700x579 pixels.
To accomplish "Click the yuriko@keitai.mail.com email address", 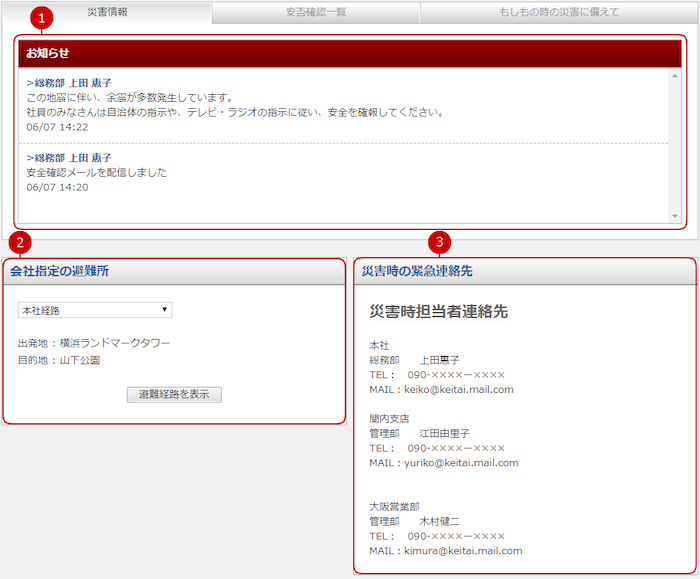I will click(461, 463).
